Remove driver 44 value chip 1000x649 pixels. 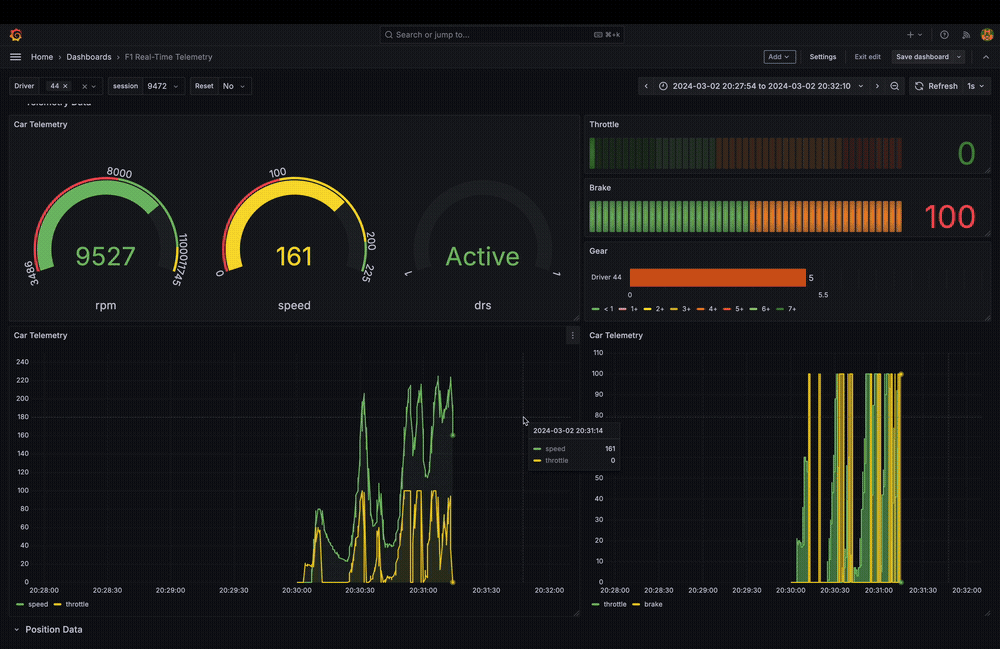pos(65,86)
